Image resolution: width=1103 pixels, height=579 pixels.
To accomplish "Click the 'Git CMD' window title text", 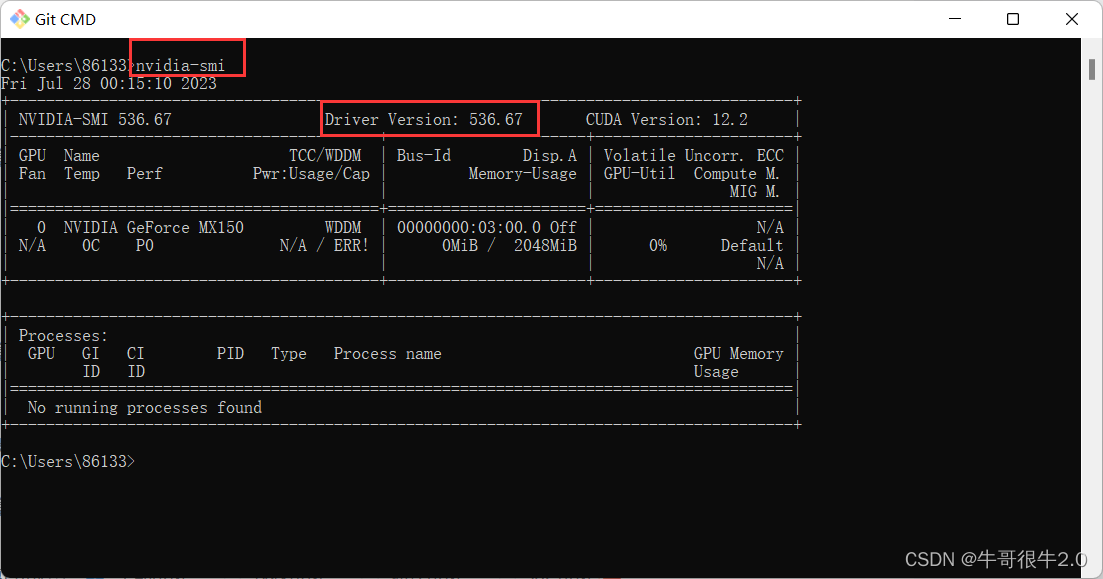I will pyautogui.click(x=65, y=20).
